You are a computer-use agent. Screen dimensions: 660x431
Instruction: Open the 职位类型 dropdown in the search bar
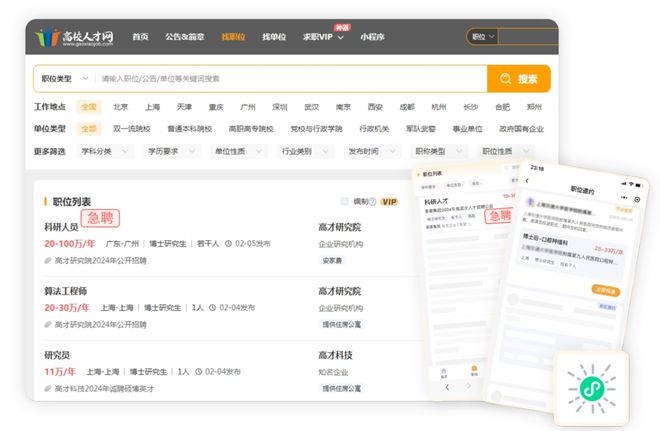pos(65,79)
